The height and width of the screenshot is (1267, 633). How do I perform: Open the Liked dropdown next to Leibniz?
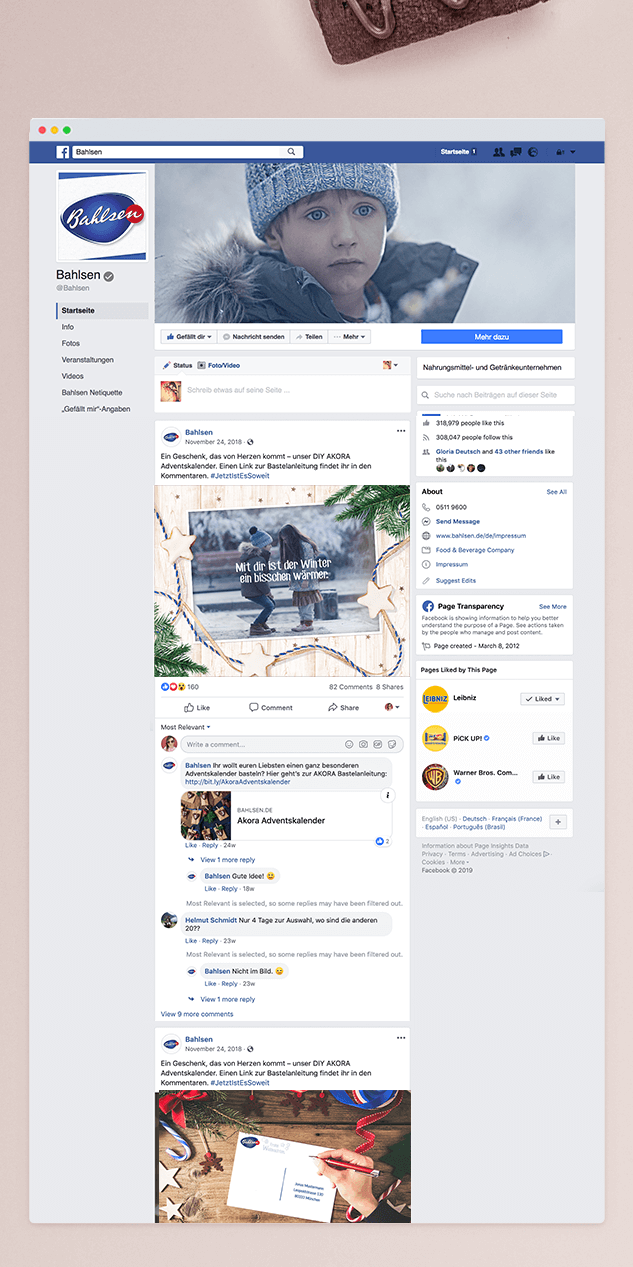tap(543, 699)
